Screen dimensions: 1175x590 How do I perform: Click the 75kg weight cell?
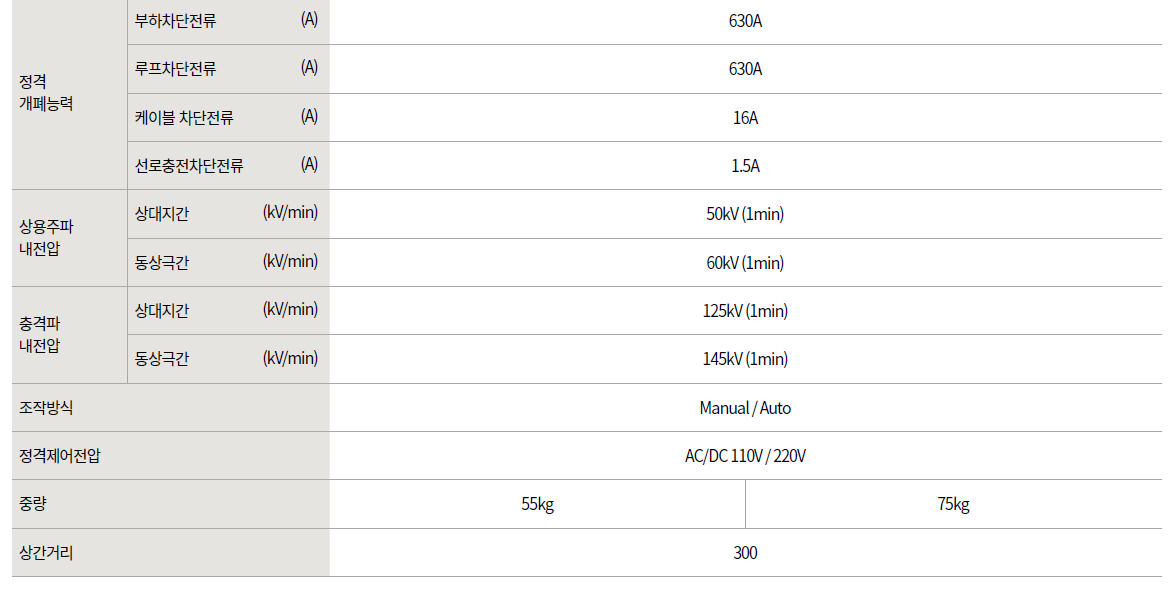(953, 504)
